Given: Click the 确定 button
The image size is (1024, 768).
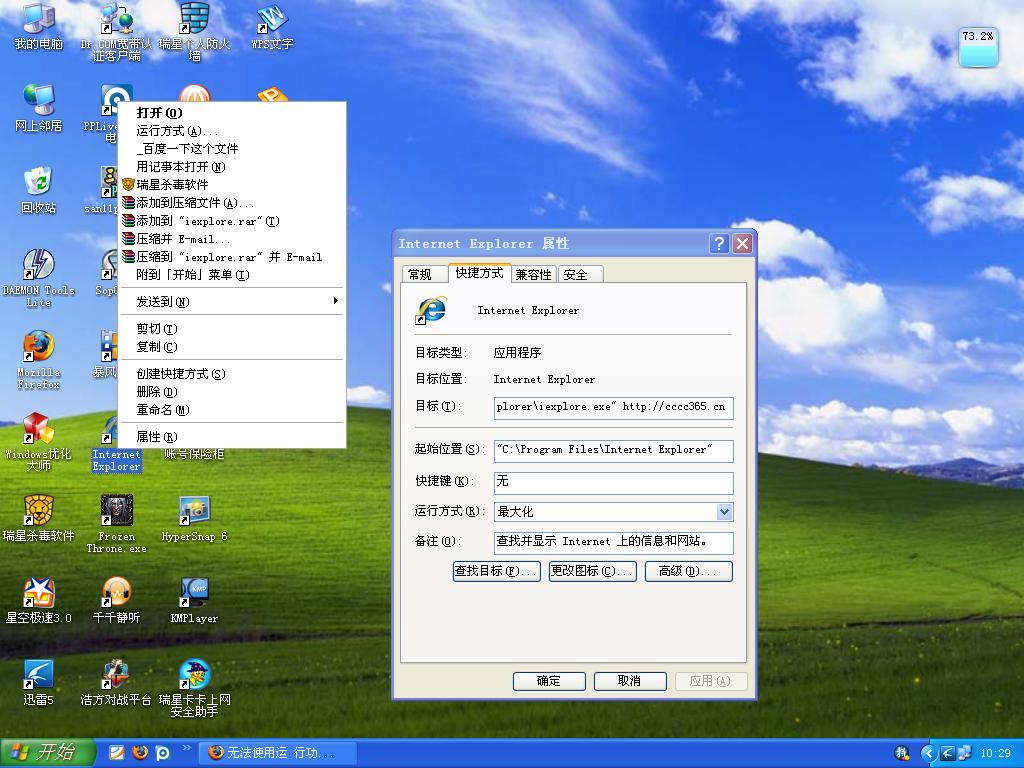Looking at the screenshot, I should [x=549, y=681].
